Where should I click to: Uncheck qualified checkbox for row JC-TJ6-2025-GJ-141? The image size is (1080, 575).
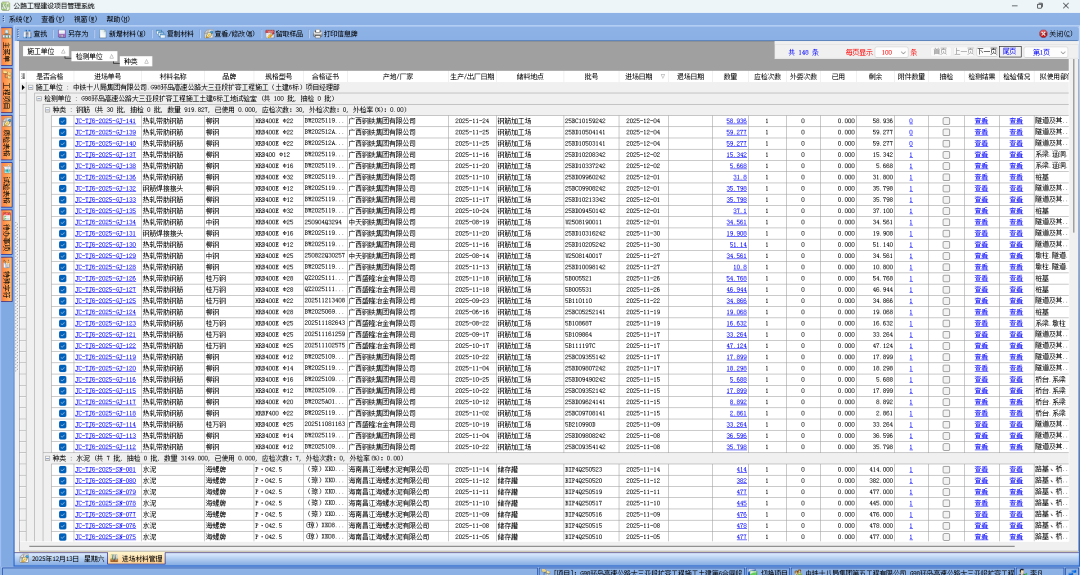62,121
